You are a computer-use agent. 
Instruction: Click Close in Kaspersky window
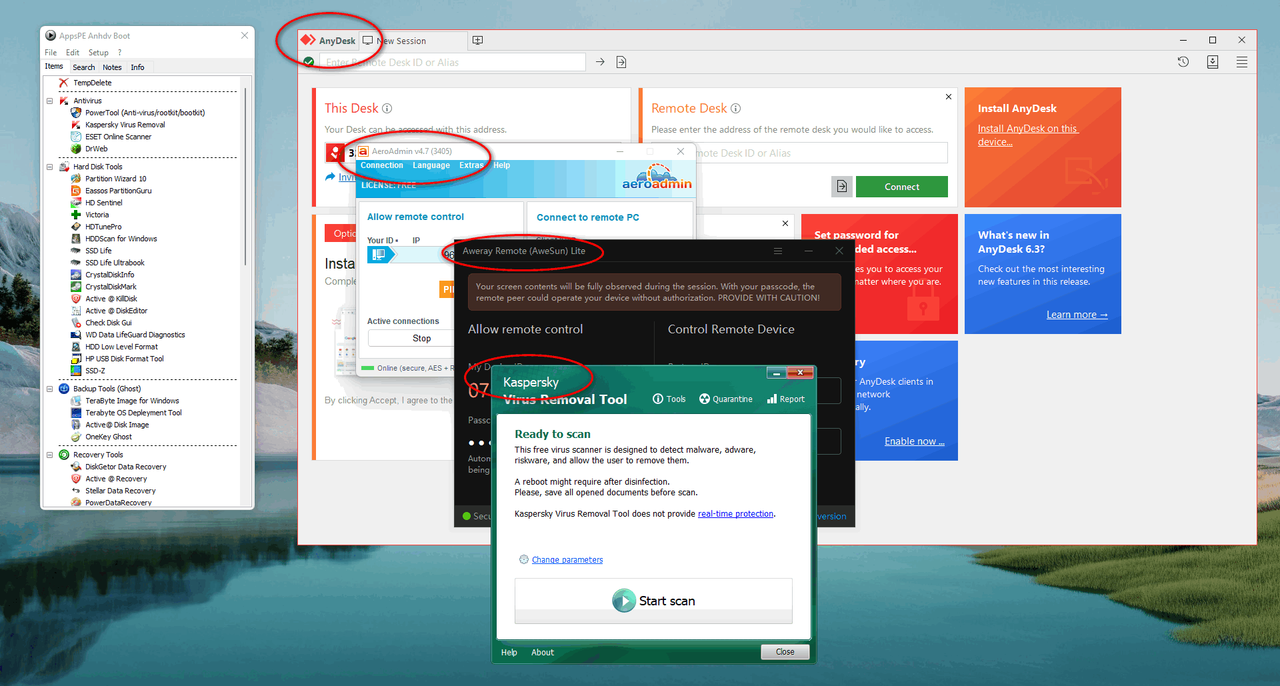pos(785,652)
